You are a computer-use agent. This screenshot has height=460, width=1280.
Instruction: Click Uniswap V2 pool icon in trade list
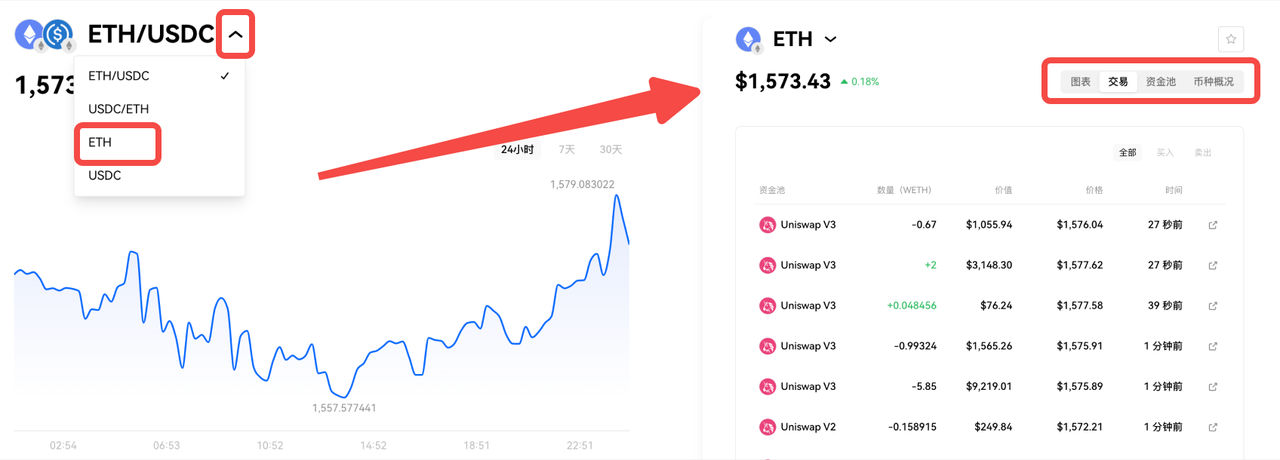pyautogui.click(x=768, y=427)
